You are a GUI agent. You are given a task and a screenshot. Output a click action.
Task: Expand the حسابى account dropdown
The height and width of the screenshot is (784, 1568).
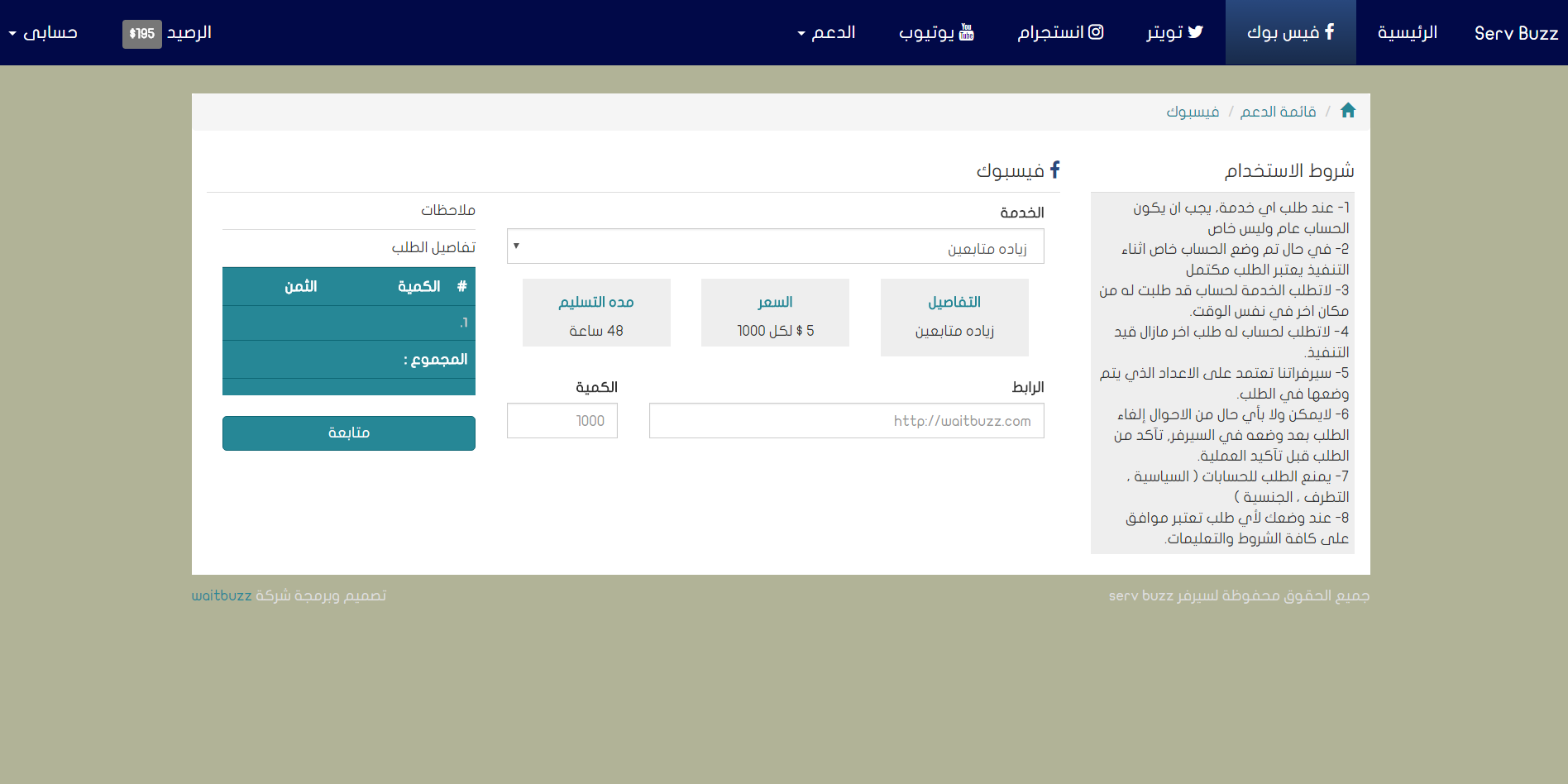click(43, 32)
